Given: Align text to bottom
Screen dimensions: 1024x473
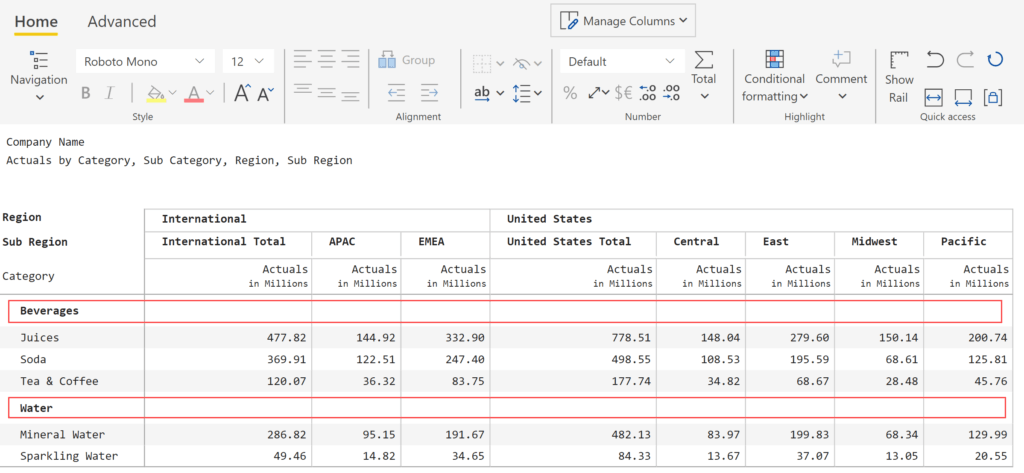Looking at the screenshot, I should click(350, 96).
